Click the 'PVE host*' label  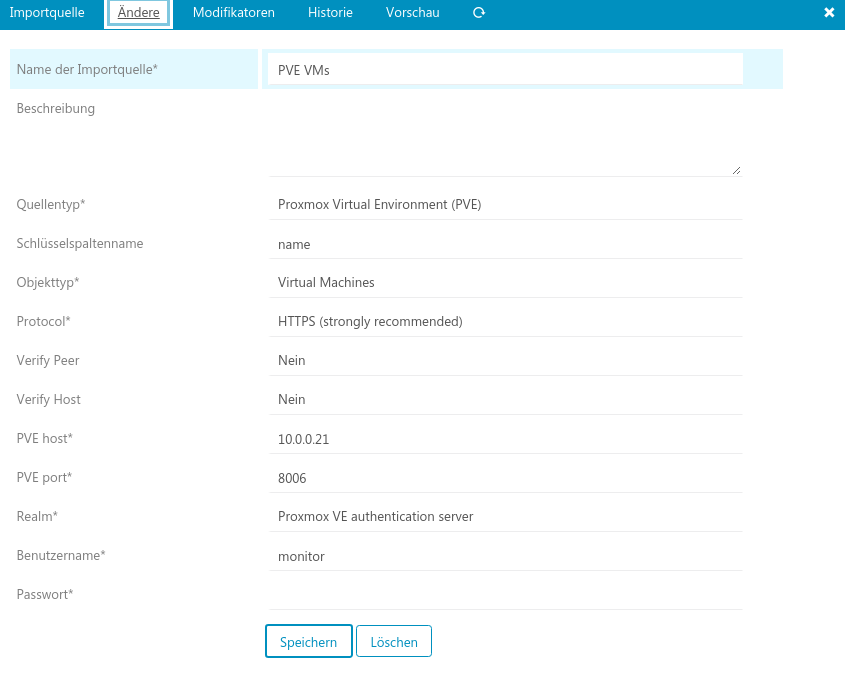[x=44, y=438]
